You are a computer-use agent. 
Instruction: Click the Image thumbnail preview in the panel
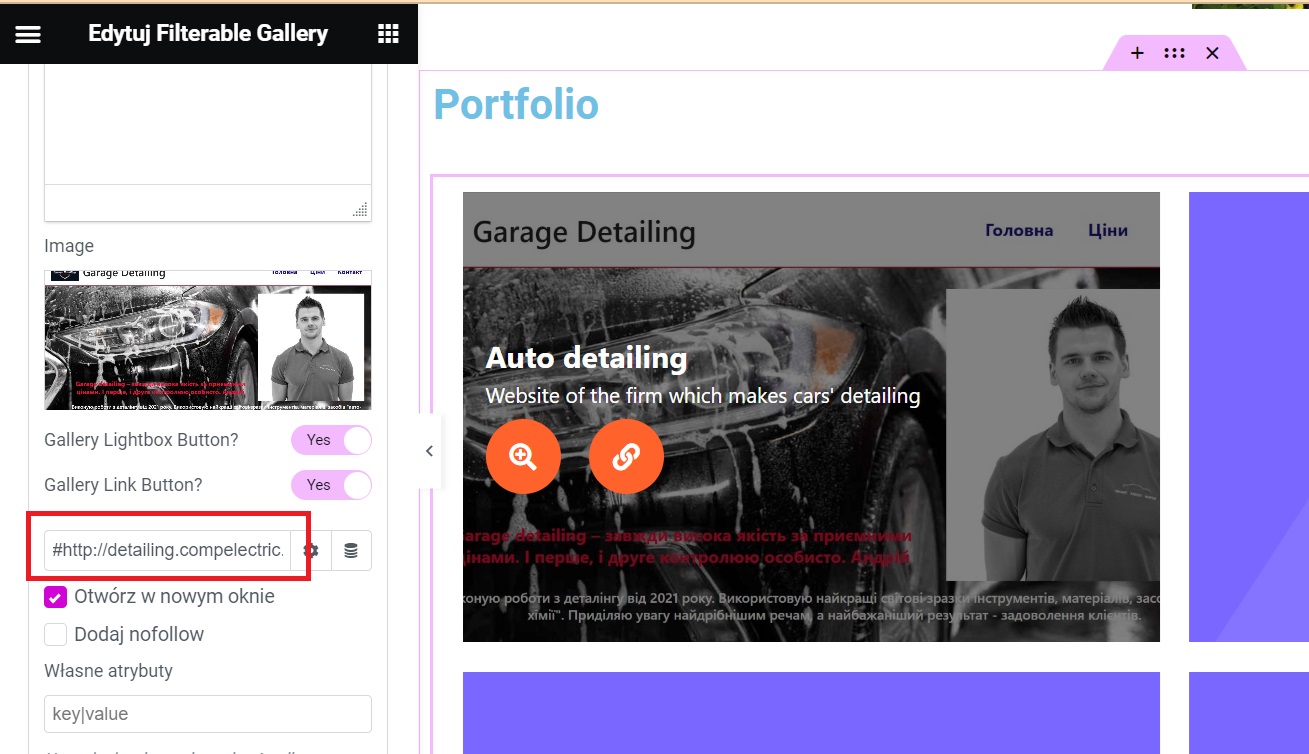[x=208, y=340]
